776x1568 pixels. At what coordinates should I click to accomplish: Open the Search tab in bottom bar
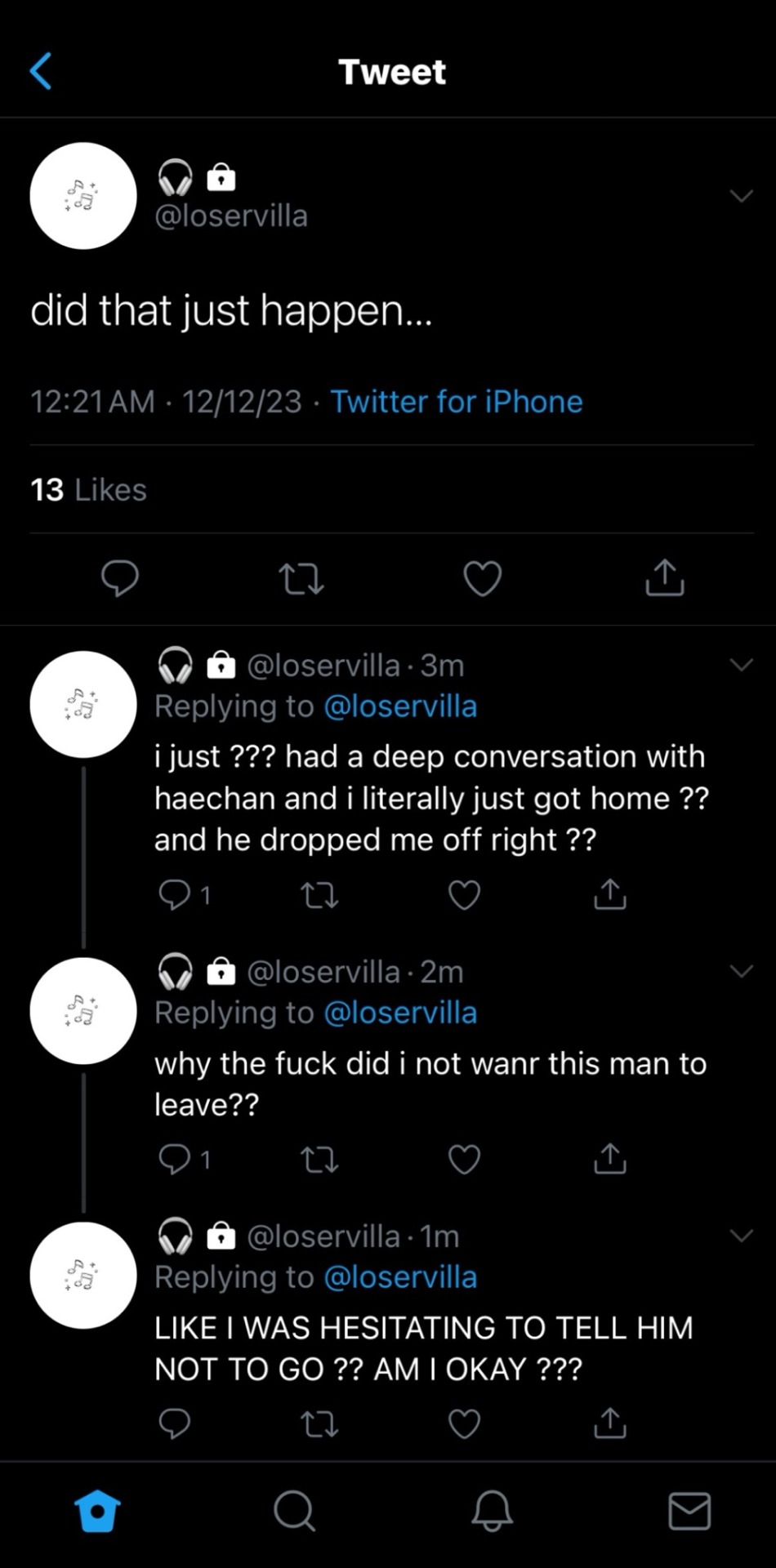click(294, 1511)
